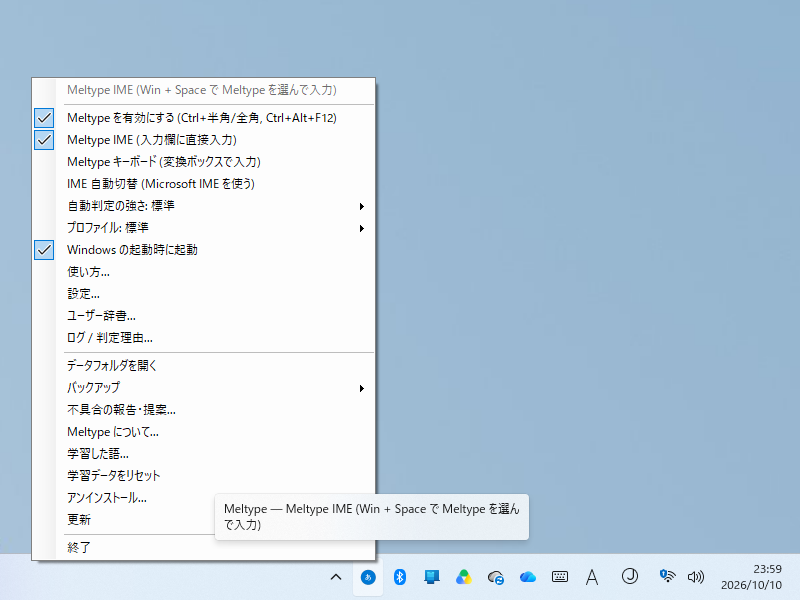The image size is (800, 600).
Task: Open the Wi-Fi network tray icon
Action: point(667,576)
